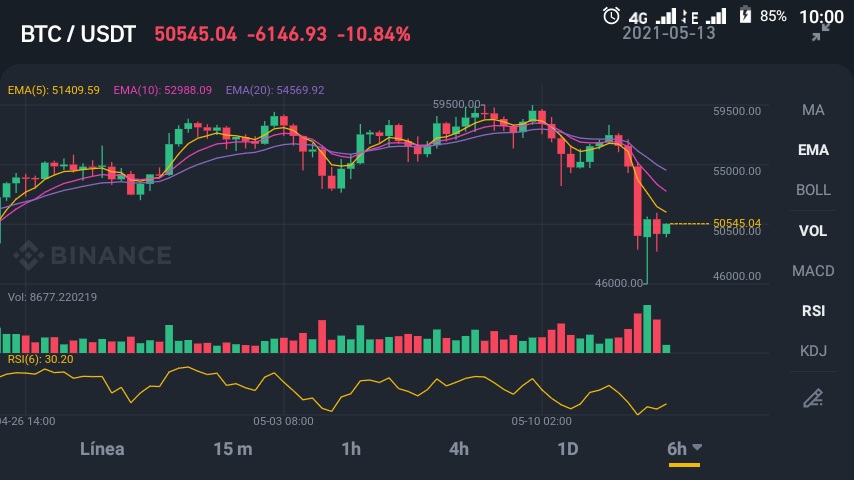The width and height of the screenshot is (854, 480).
Task: Select the 1D timeframe
Action: [568, 449]
